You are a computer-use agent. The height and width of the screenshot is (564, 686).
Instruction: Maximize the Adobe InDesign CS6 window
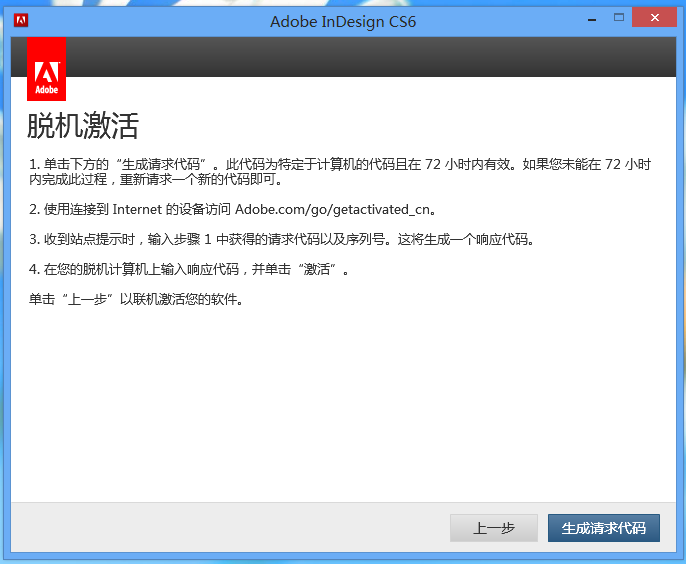(619, 18)
